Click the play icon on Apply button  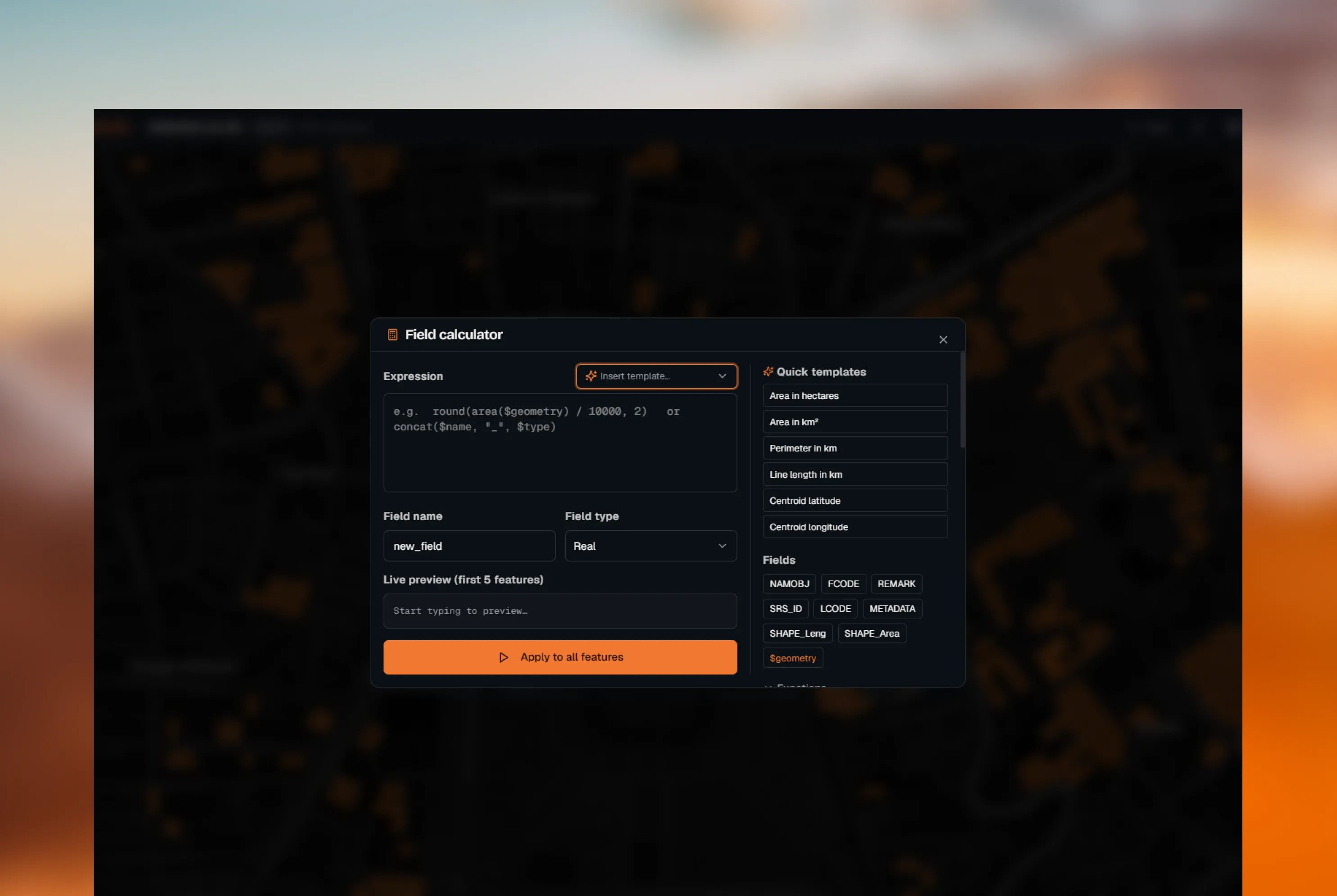(504, 657)
